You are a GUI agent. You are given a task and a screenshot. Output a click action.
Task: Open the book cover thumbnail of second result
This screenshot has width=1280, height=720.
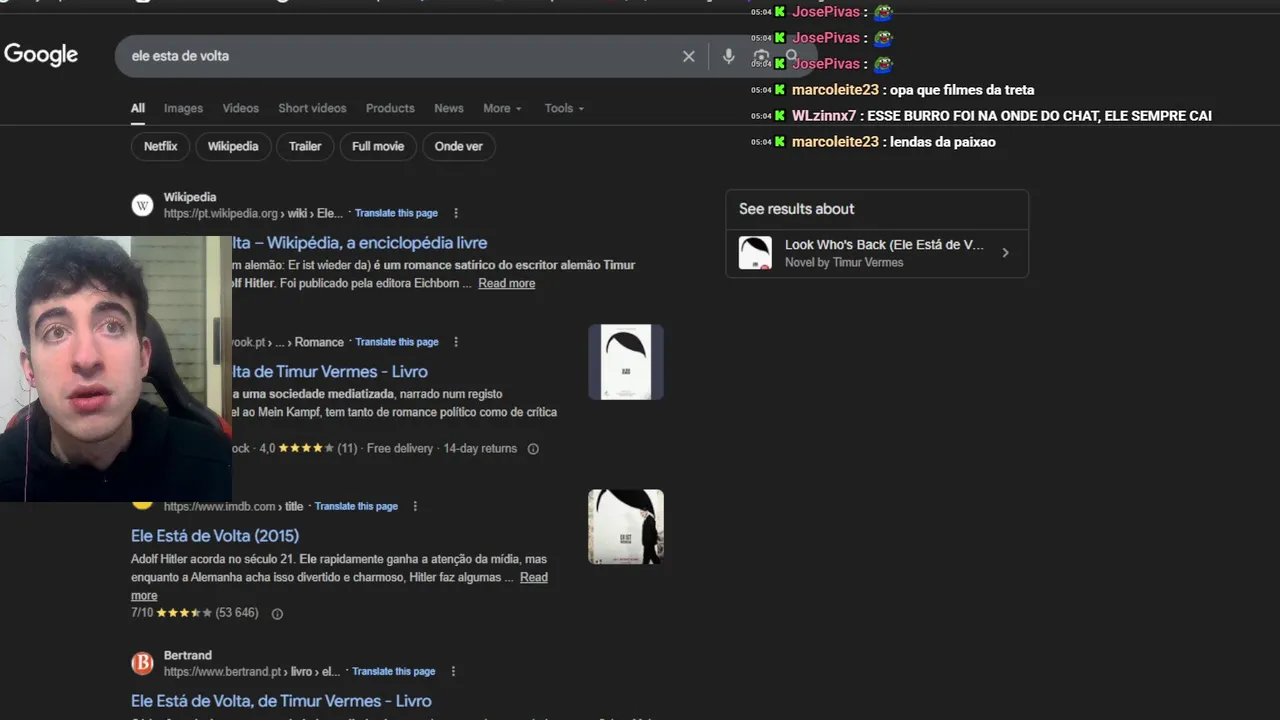click(x=626, y=362)
